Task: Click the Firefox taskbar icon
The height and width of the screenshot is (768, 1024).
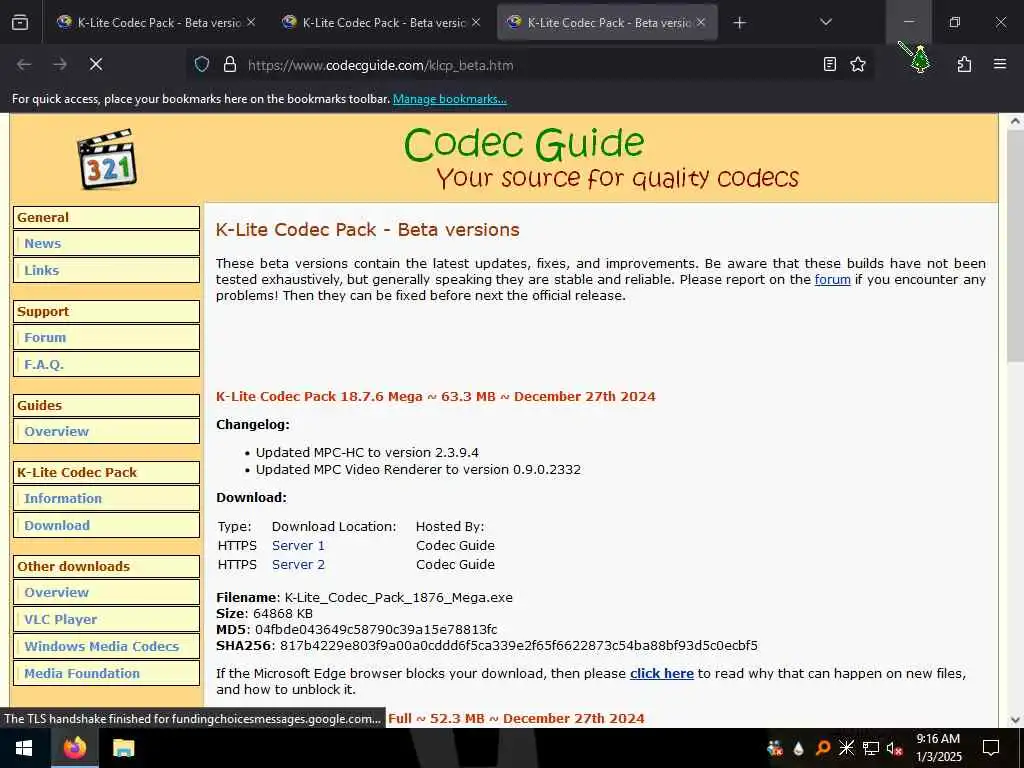Action: coord(74,748)
